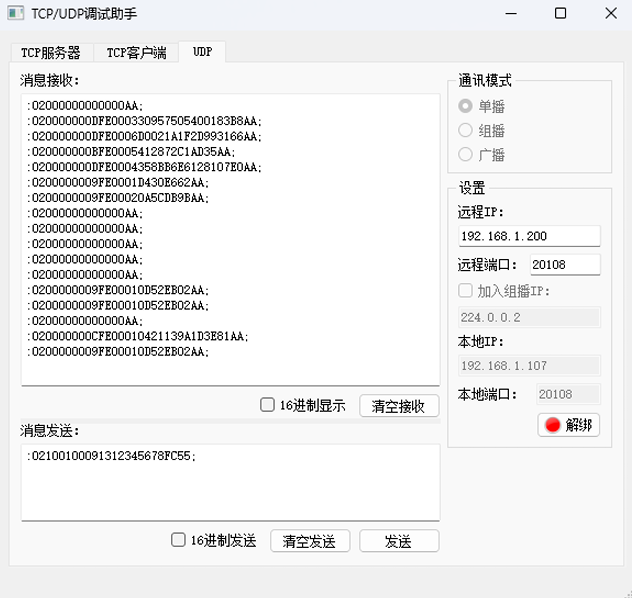Click the 本地IP address field
632x599 pixels.
click(x=528, y=366)
